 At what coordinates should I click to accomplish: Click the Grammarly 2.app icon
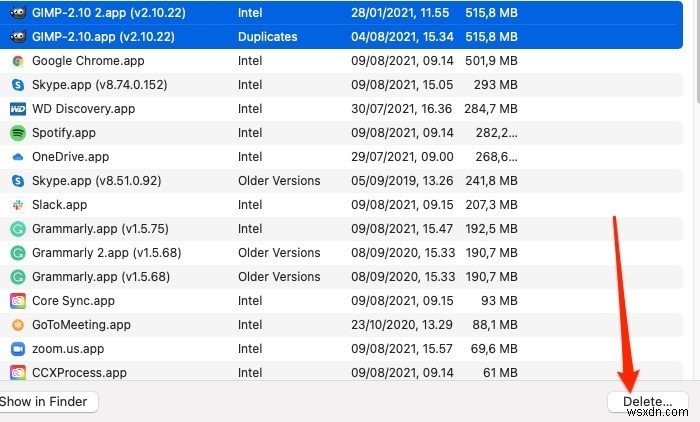17,253
